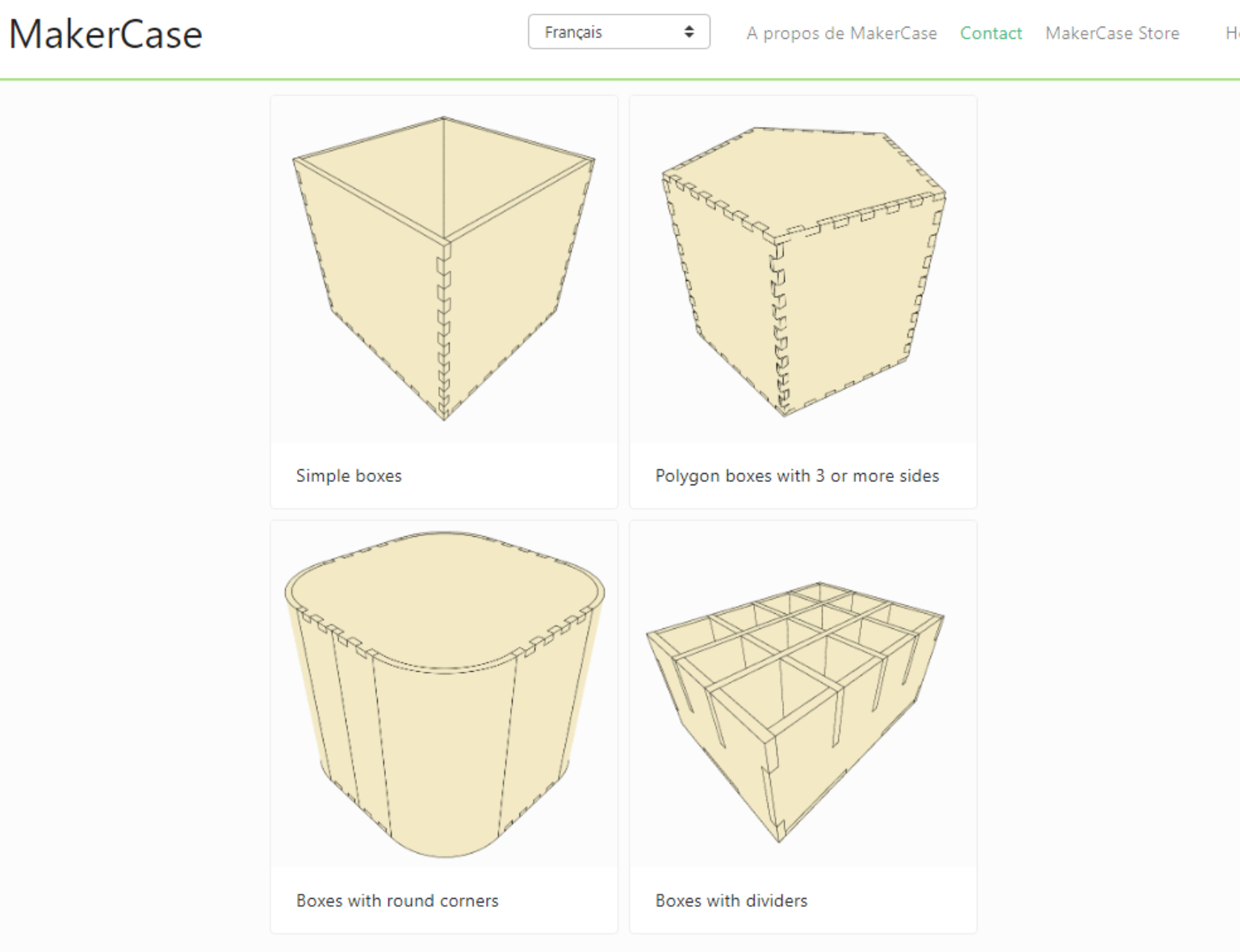This screenshot has height=952, width=1240.
Task: Open the "A propos de MakerCase" page
Action: pyautogui.click(x=842, y=33)
